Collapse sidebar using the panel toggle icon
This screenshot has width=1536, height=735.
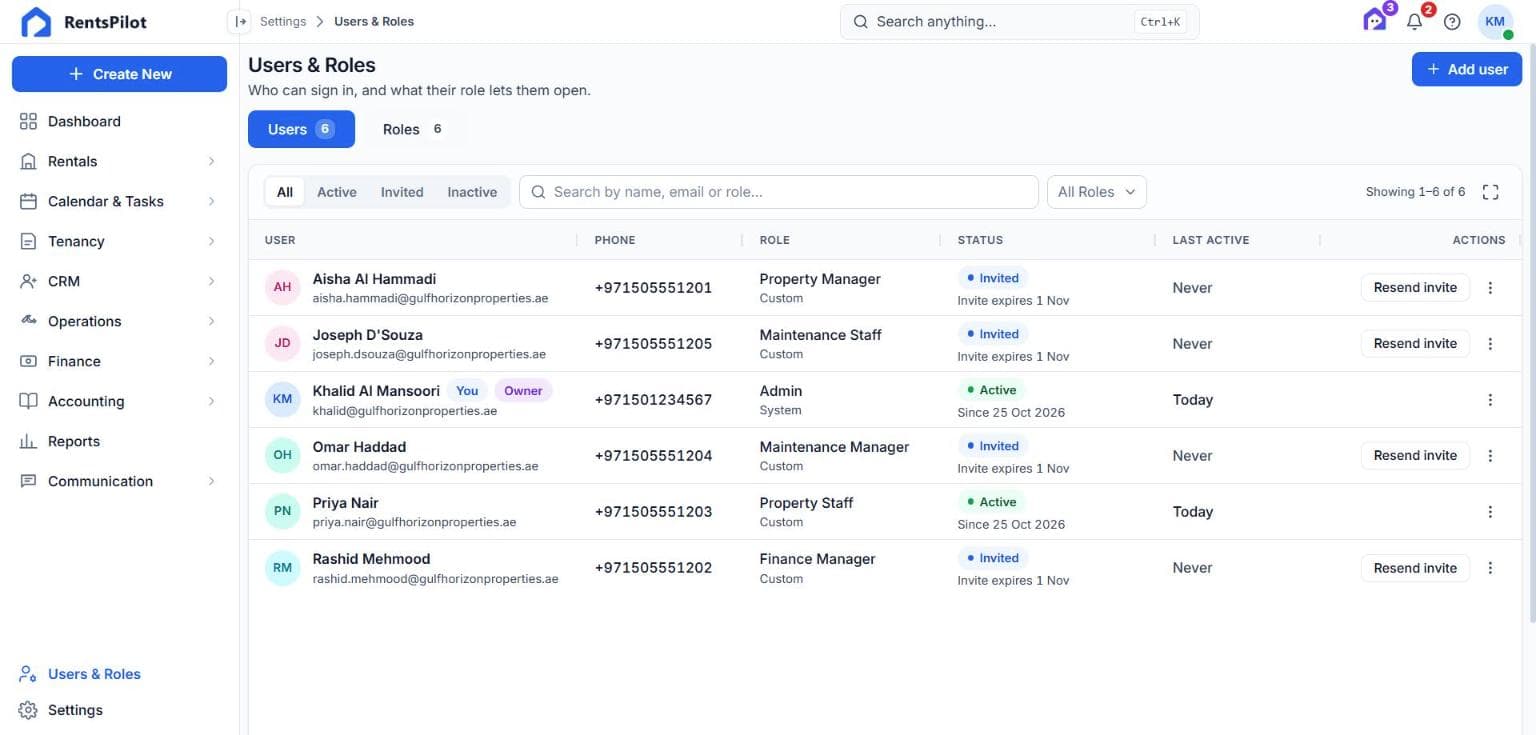tap(240, 21)
